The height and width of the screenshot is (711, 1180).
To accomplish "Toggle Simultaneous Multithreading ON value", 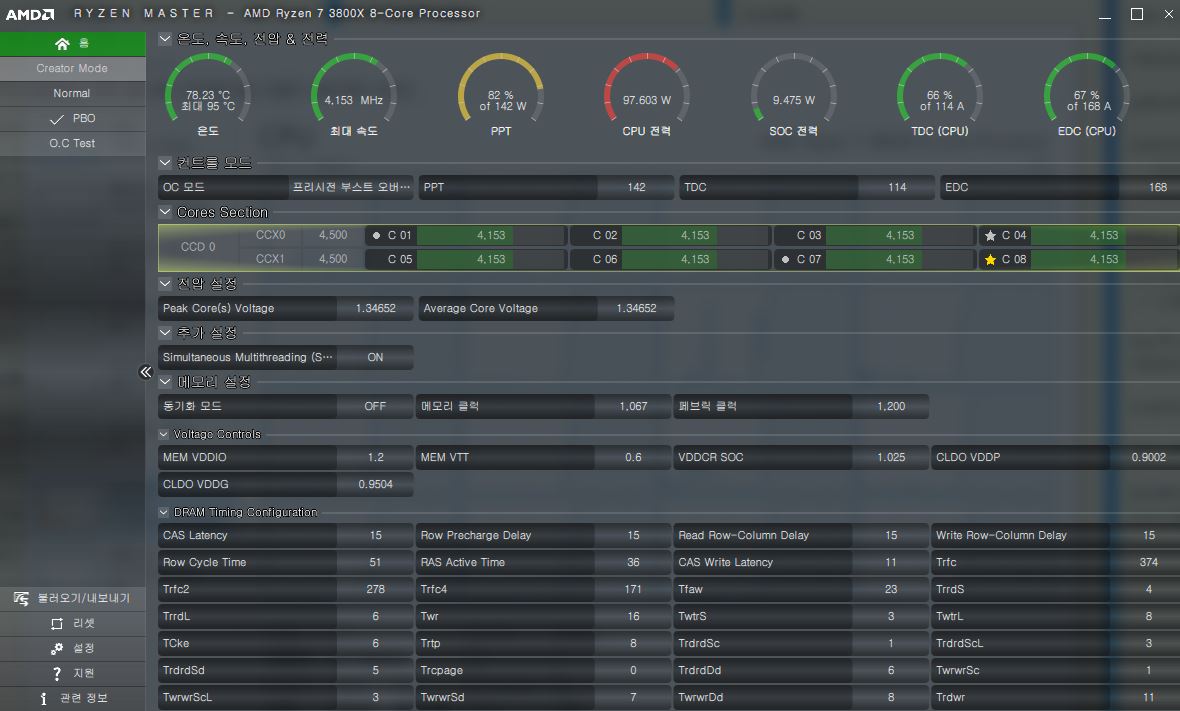I will click(375, 357).
